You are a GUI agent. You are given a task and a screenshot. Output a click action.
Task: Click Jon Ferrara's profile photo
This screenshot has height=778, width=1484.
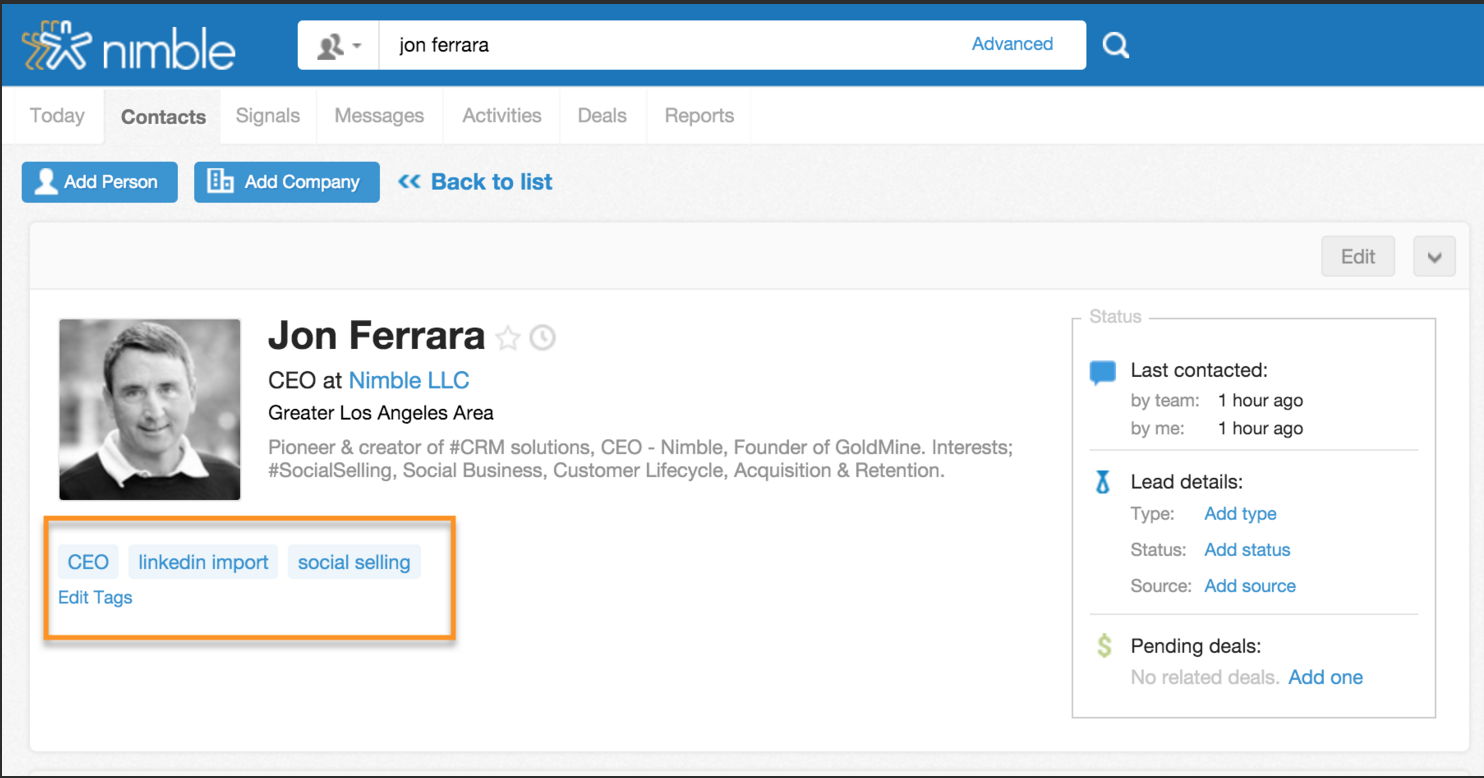[x=150, y=409]
